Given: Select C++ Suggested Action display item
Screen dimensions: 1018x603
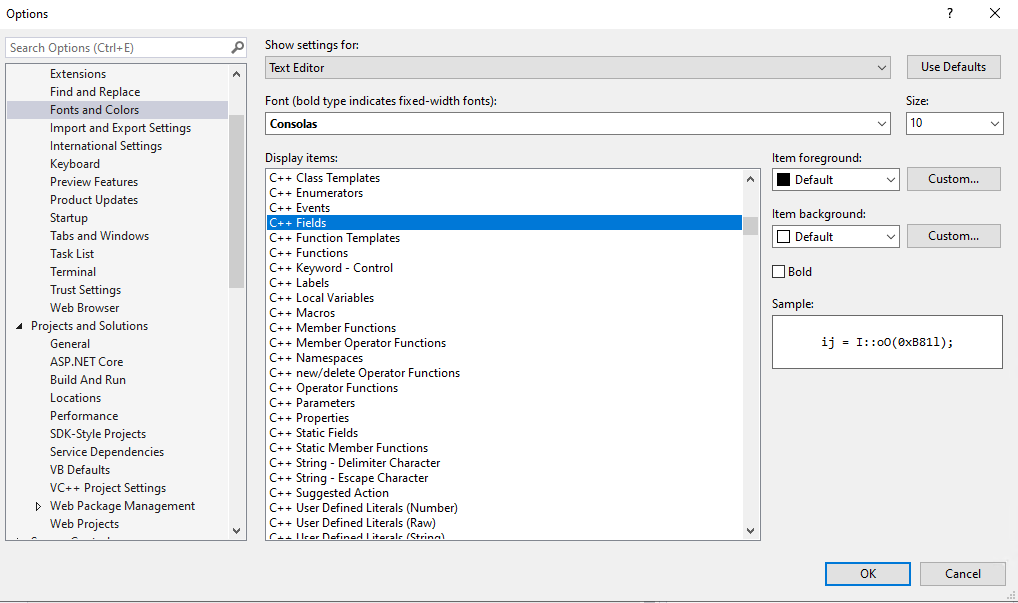Looking at the screenshot, I should click(x=504, y=493).
